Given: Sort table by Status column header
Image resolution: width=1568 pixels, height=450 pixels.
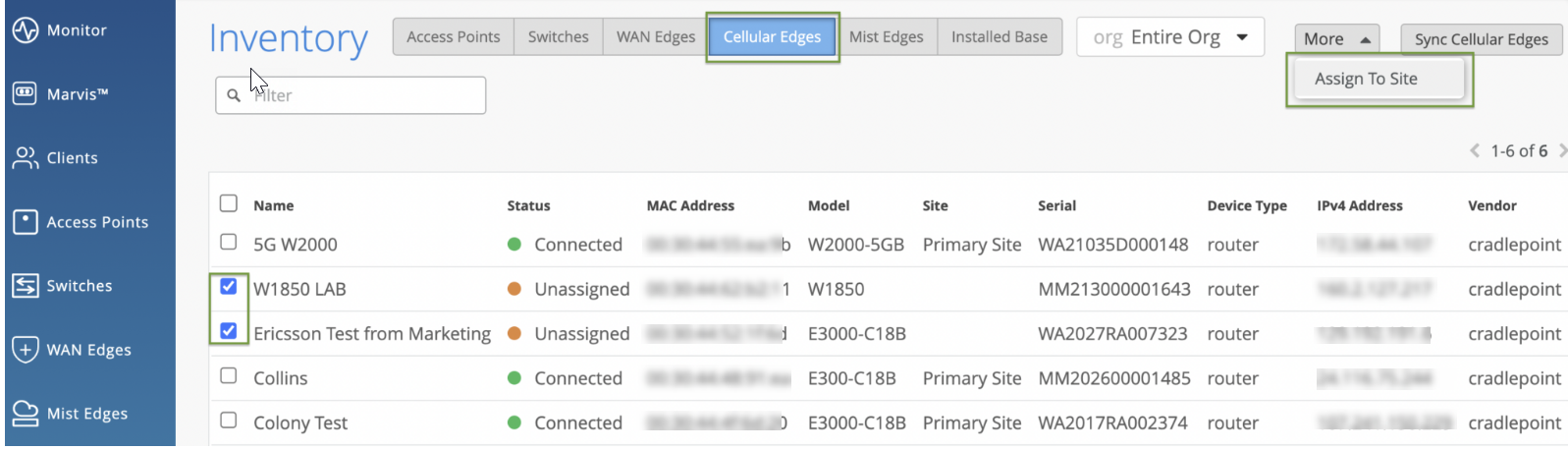Looking at the screenshot, I should 528,205.
